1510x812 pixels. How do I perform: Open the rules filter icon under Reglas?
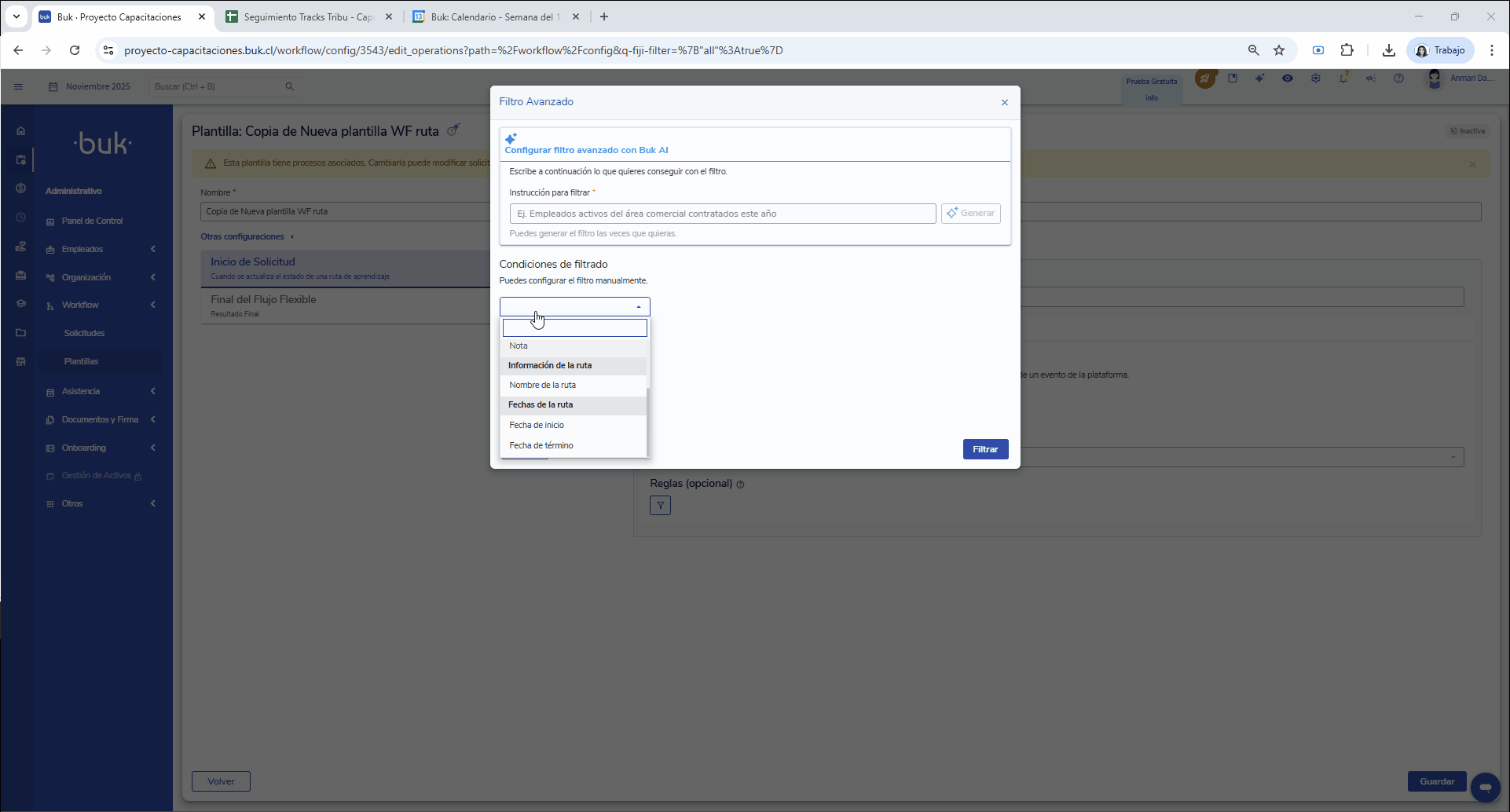point(660,505)
